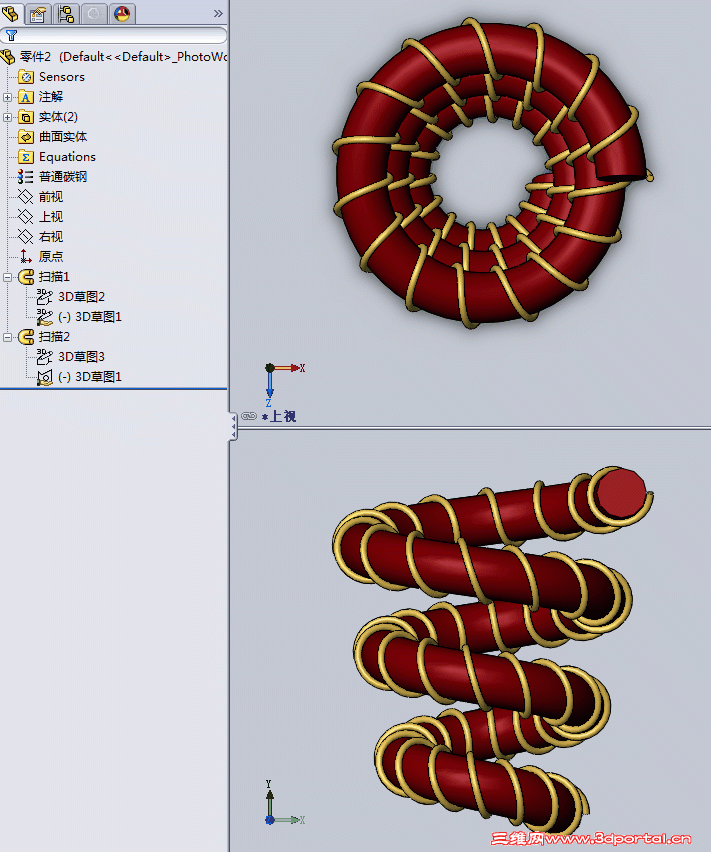The height and width of the screenshot is (852, 711).
Task: Select the 3D草图2 sketch
Action: point(81,297)
